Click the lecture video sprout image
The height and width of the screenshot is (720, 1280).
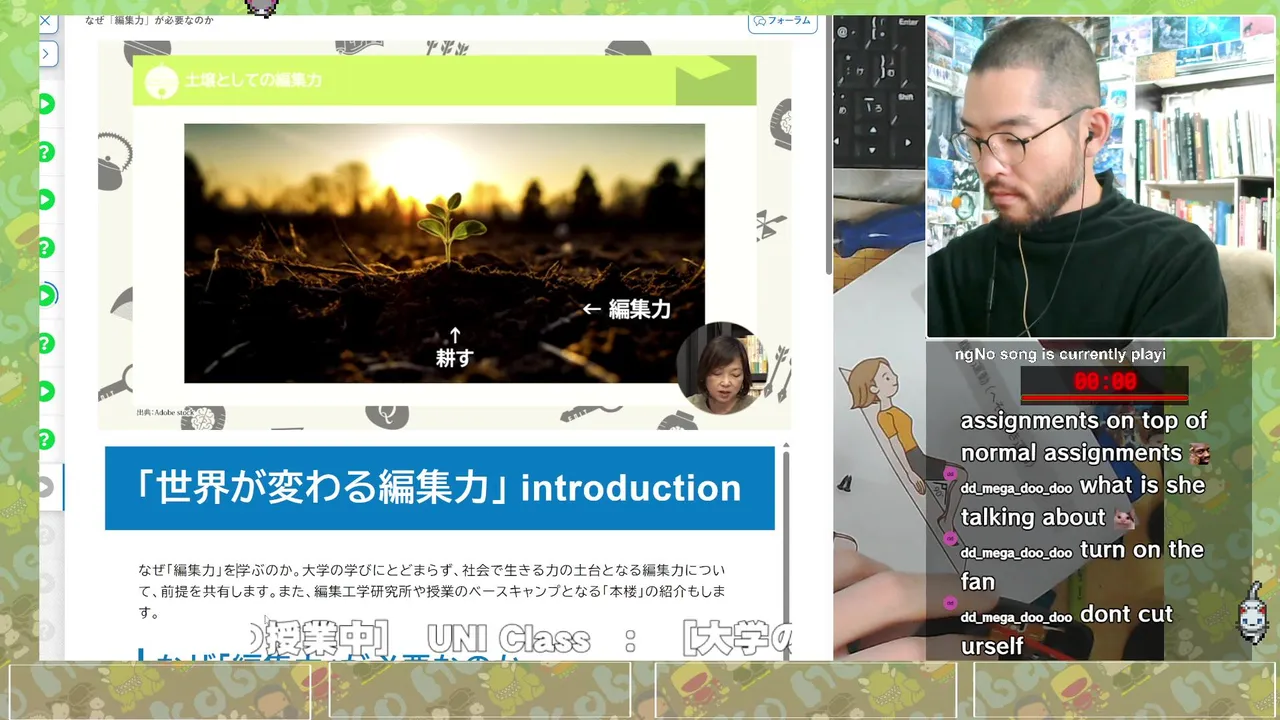(444, 253)
